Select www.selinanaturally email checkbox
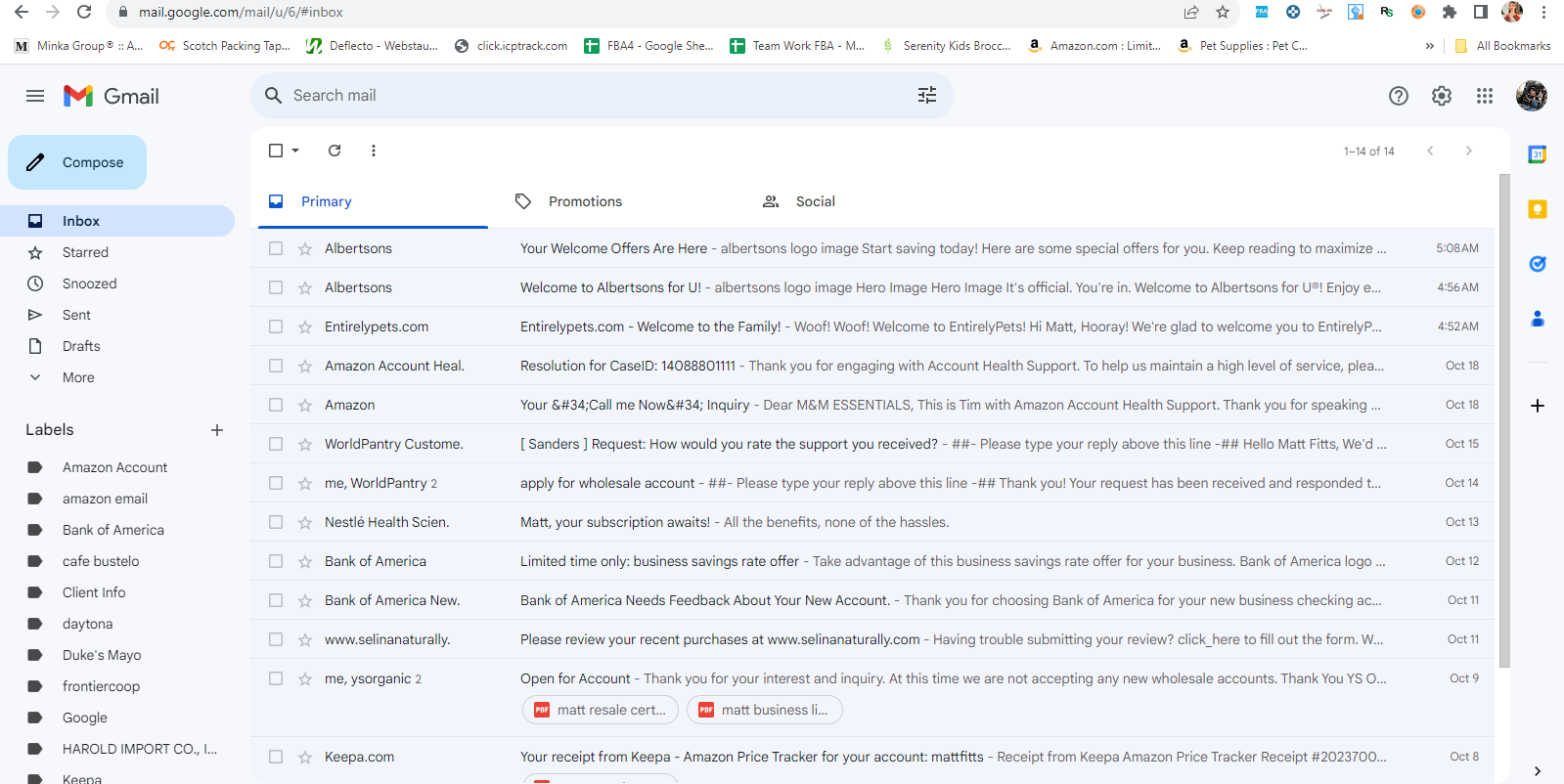The image size is (1564, 784). pos(276,639)
